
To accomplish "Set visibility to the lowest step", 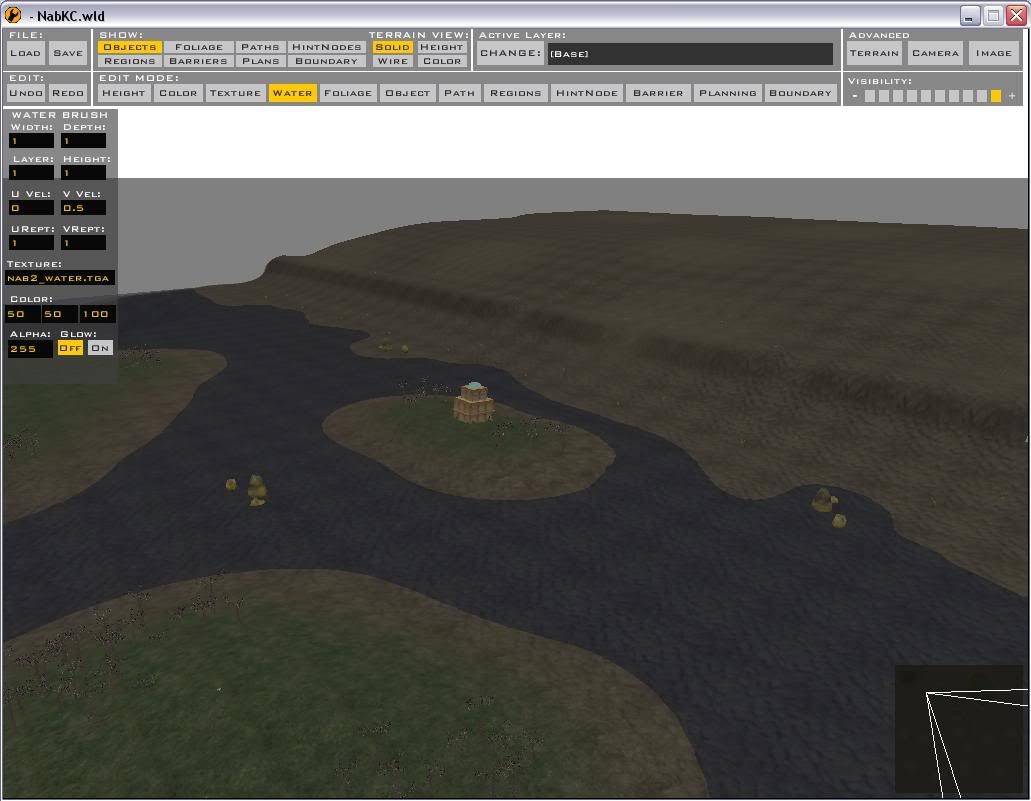I will pos(870,96).
